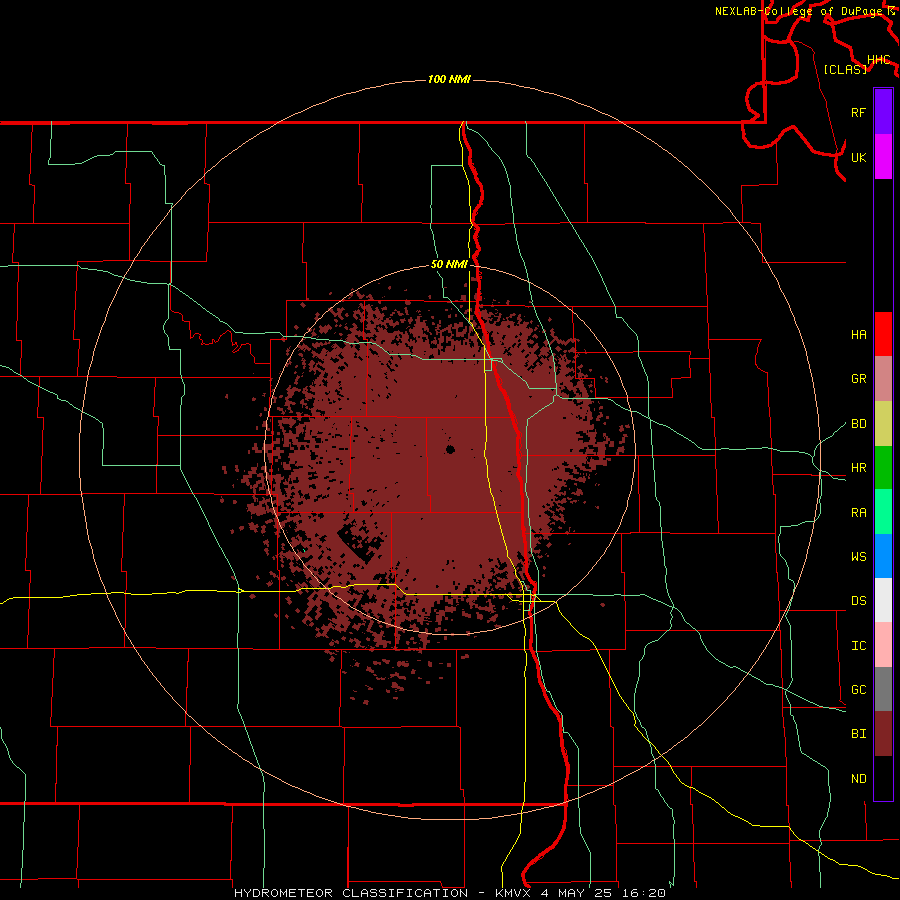Click the HA red legend color swatch

click(883, 334)
